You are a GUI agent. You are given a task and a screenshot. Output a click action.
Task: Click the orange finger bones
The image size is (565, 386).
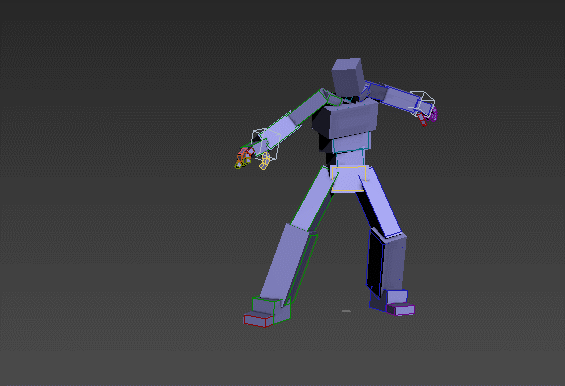coord(244,155)
